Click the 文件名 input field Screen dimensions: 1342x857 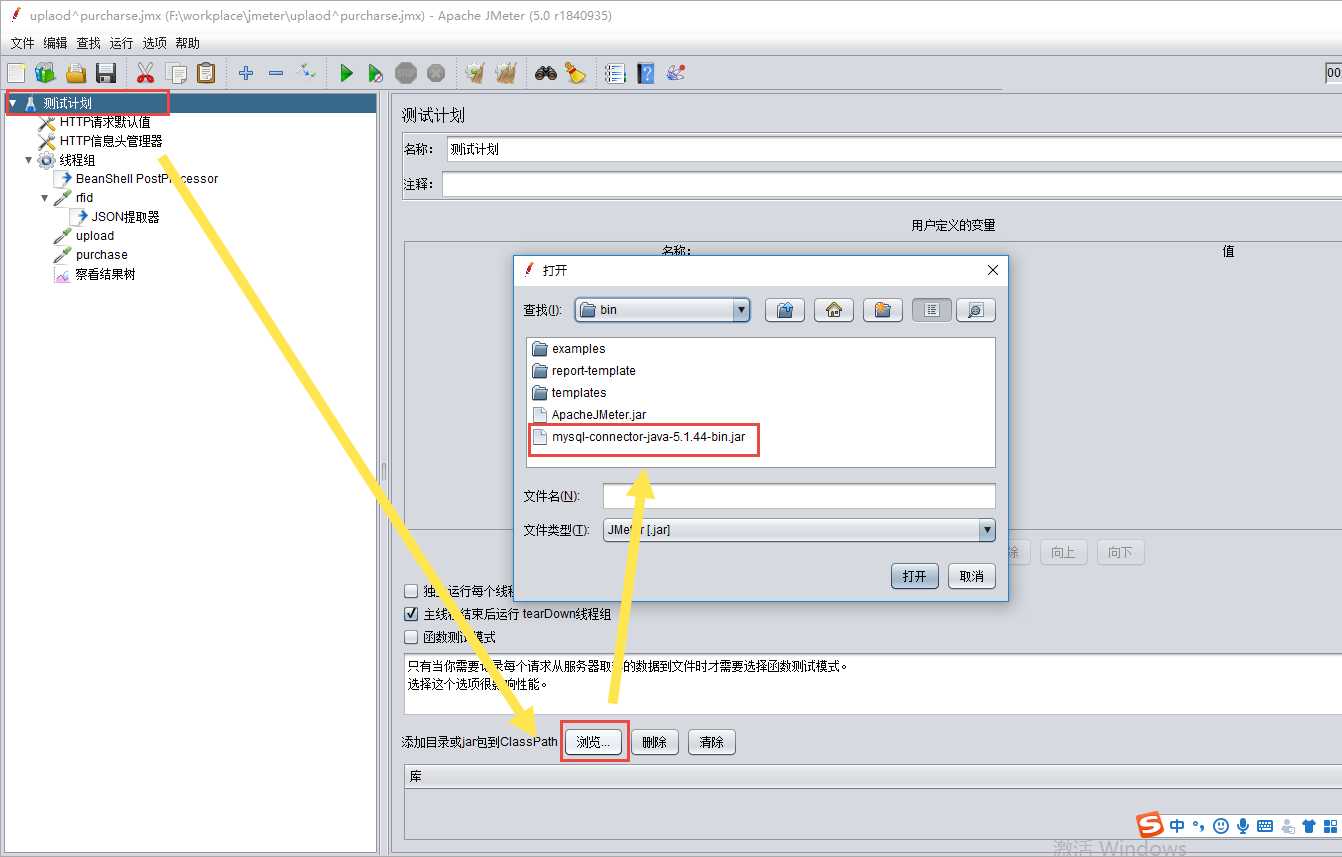[799, 496]
